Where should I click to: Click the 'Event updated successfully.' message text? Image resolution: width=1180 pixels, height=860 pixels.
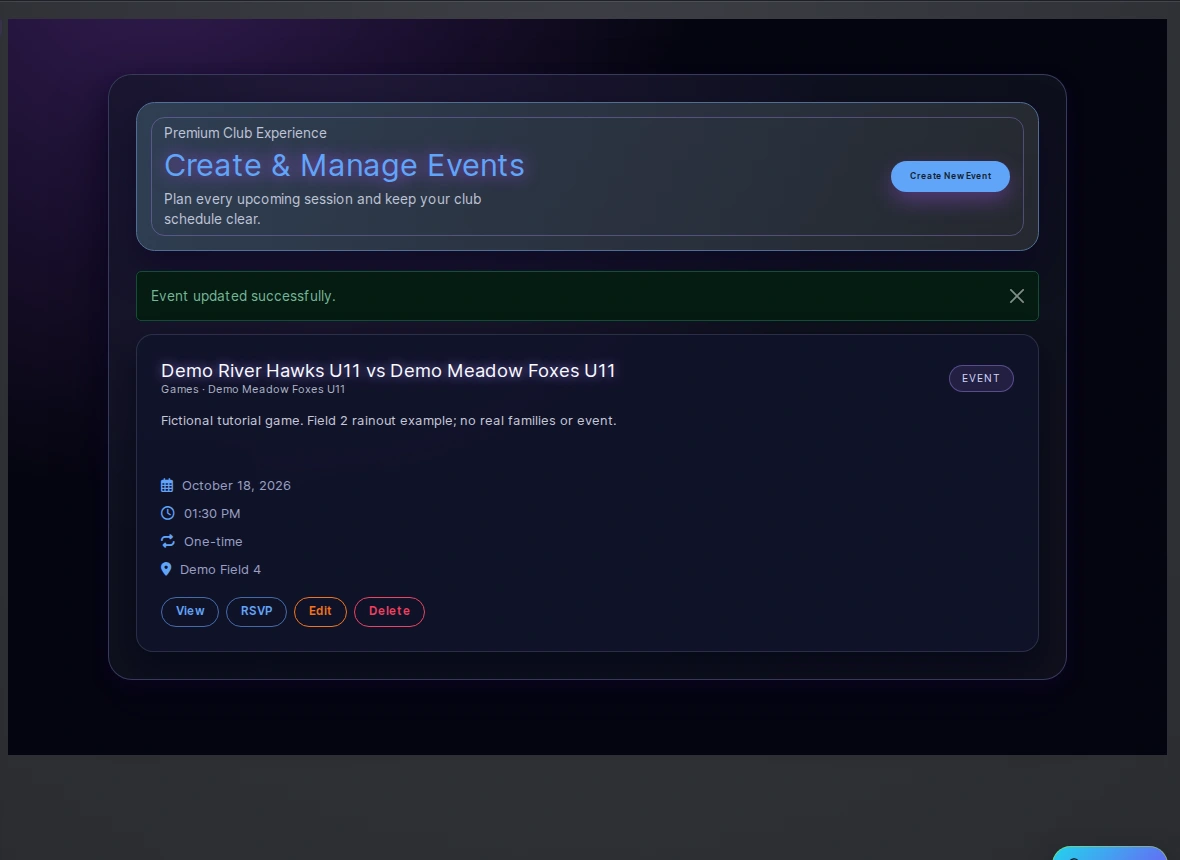click(x=243, y=296)
